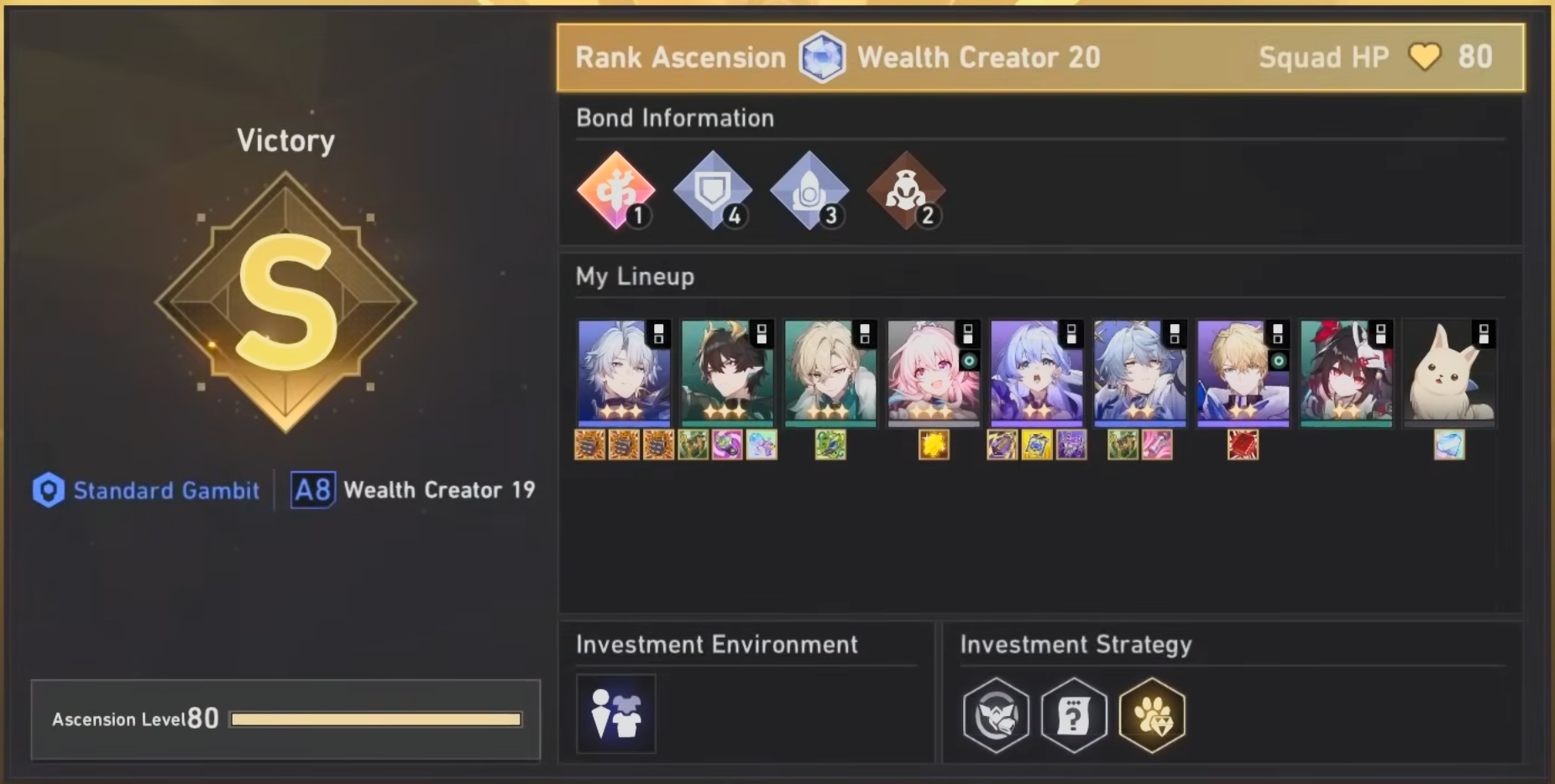
Task: Open the first hexagon investment strategy icon
Action: [996, 715]
